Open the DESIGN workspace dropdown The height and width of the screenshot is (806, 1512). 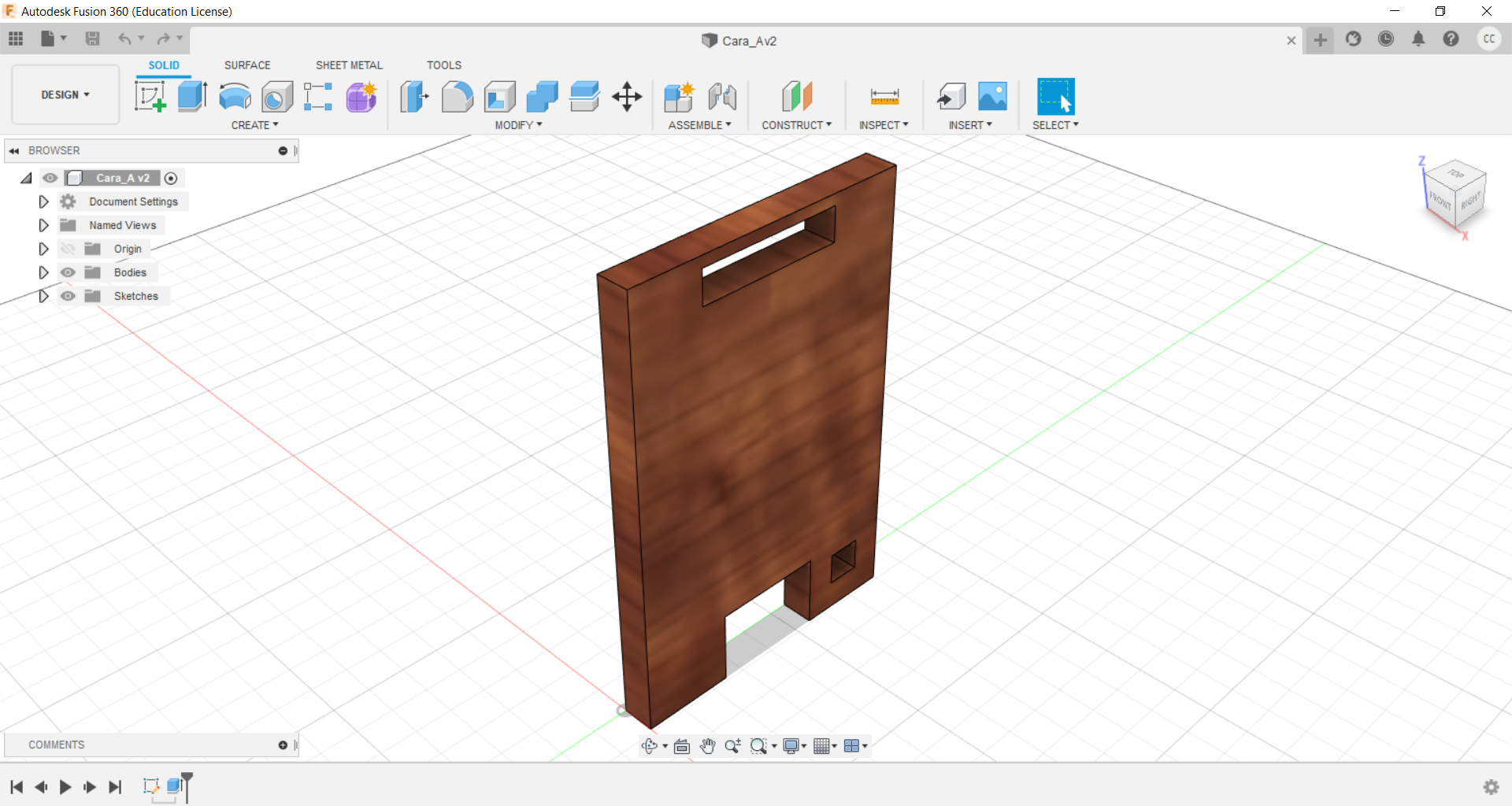[x=65, y=94]
